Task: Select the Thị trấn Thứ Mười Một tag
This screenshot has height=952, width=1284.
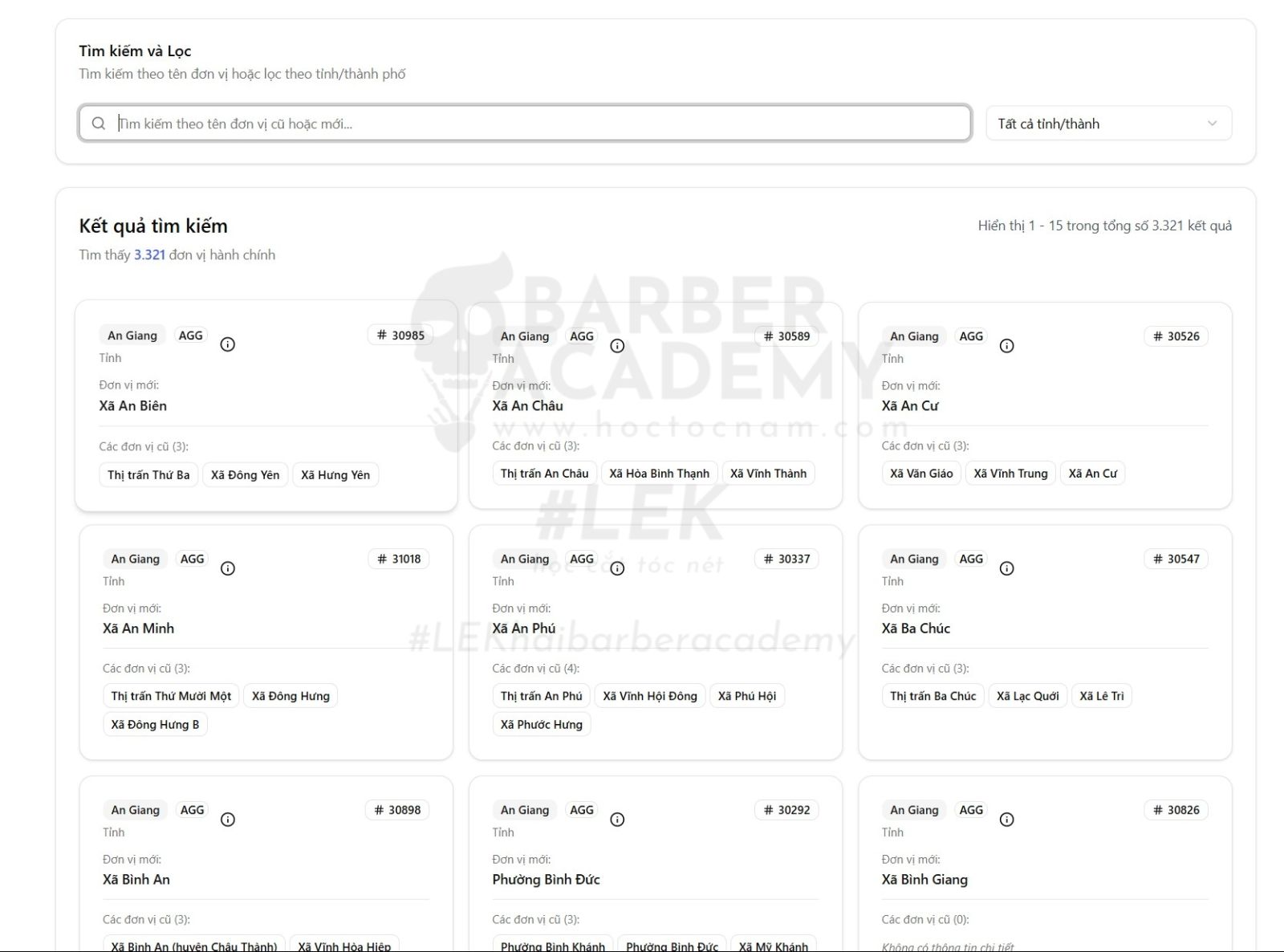Action: [x=171, y=696]
